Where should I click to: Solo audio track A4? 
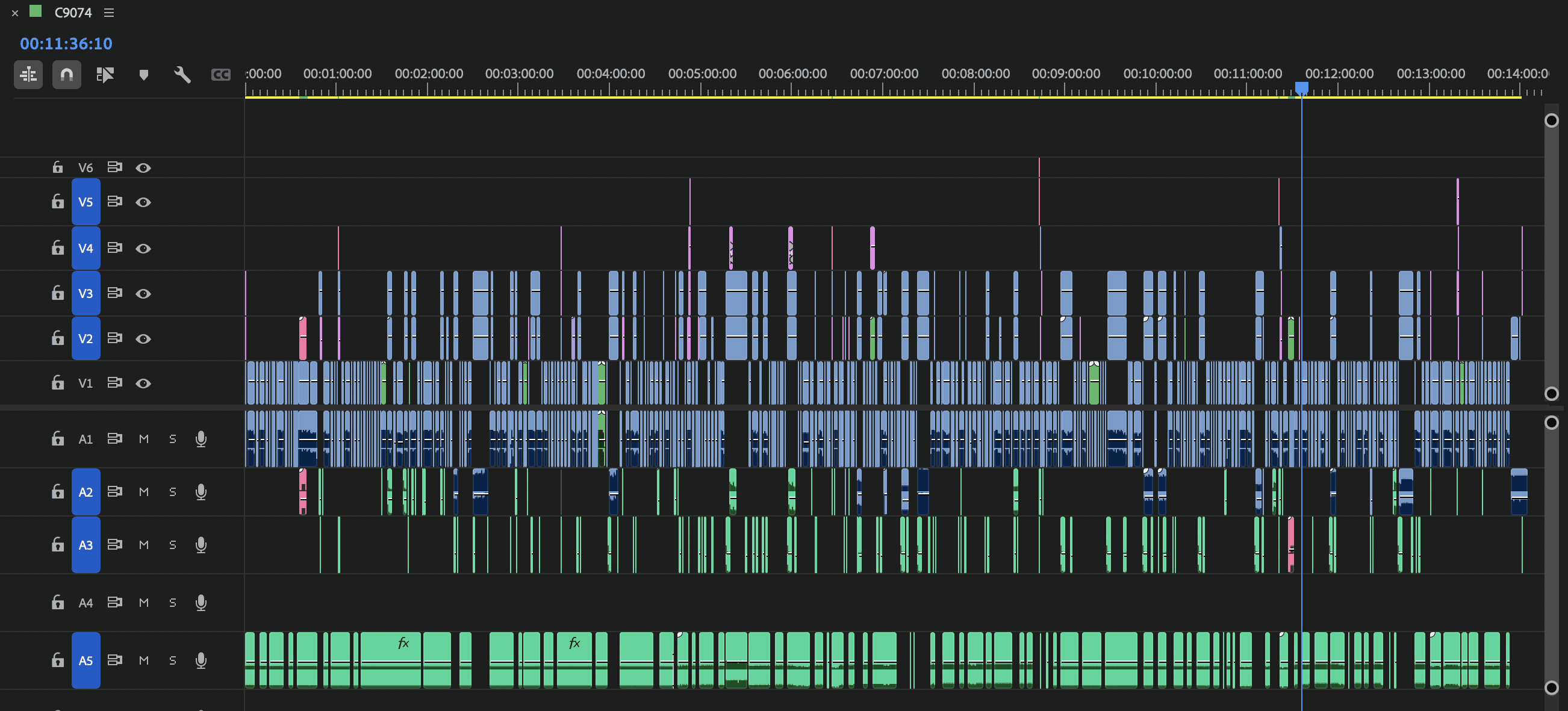point(173,603)
